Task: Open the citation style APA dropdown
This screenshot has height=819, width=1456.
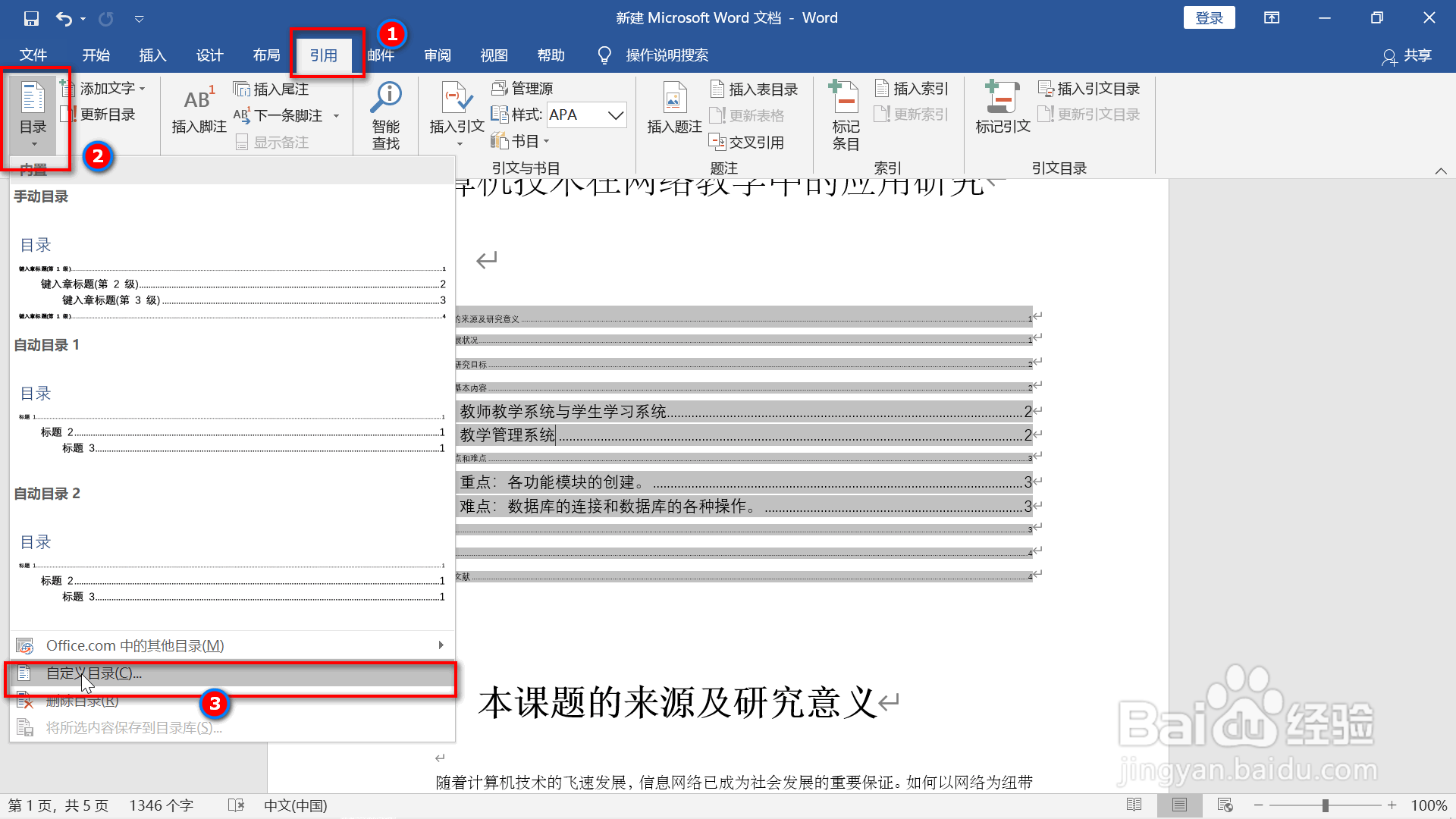Action: click(616, 115)
